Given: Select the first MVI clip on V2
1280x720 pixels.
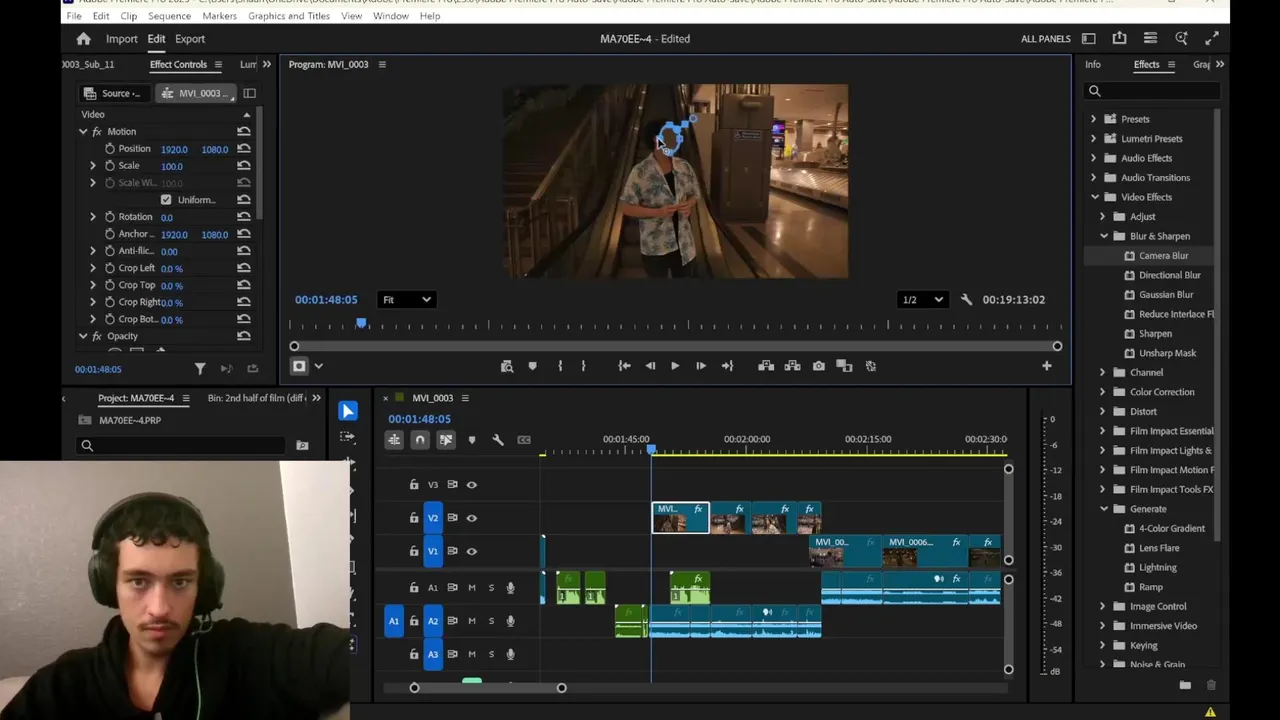Looking at the screenshot, I should pos(681,518).
